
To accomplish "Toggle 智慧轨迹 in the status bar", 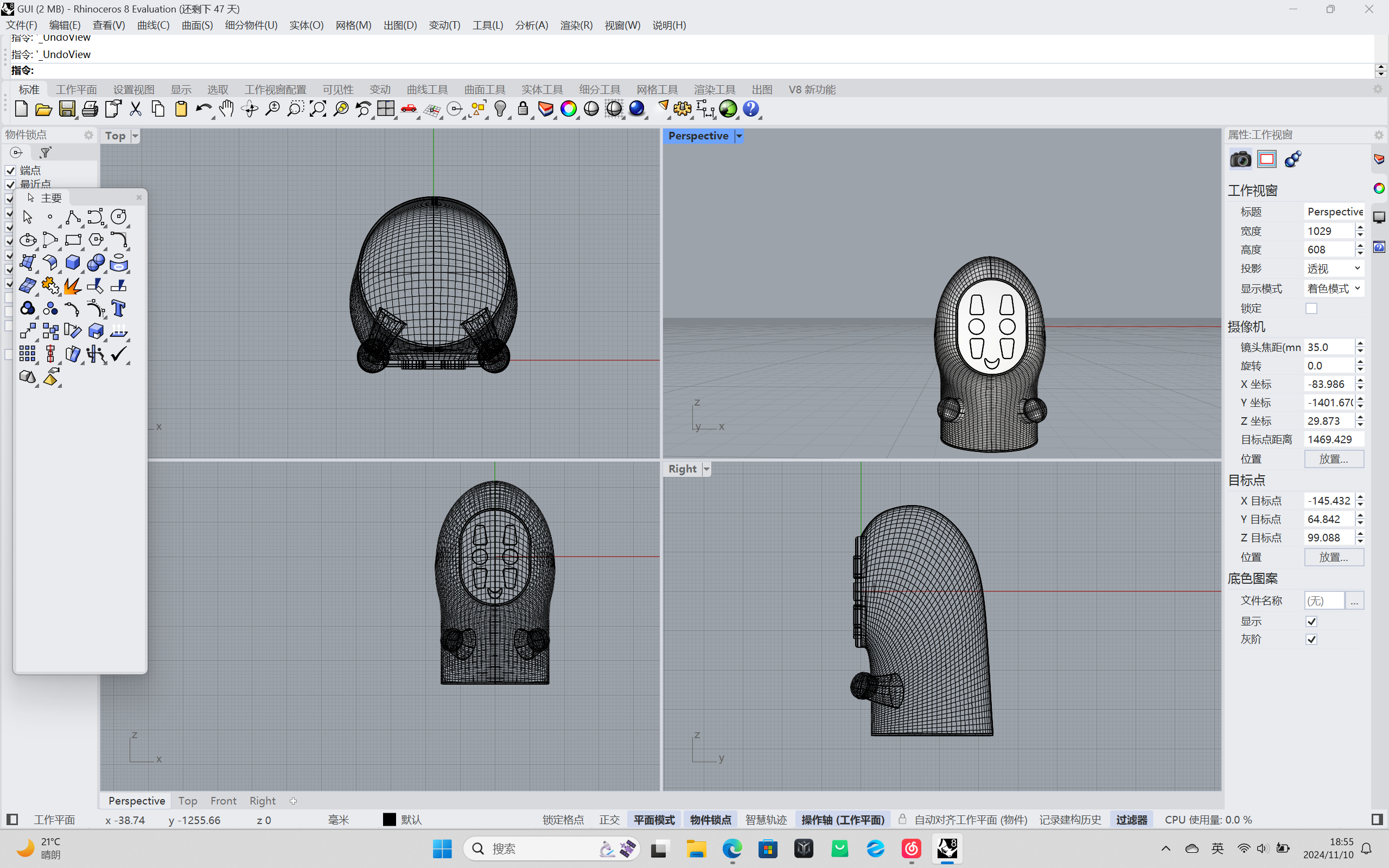I will [766, 820].
